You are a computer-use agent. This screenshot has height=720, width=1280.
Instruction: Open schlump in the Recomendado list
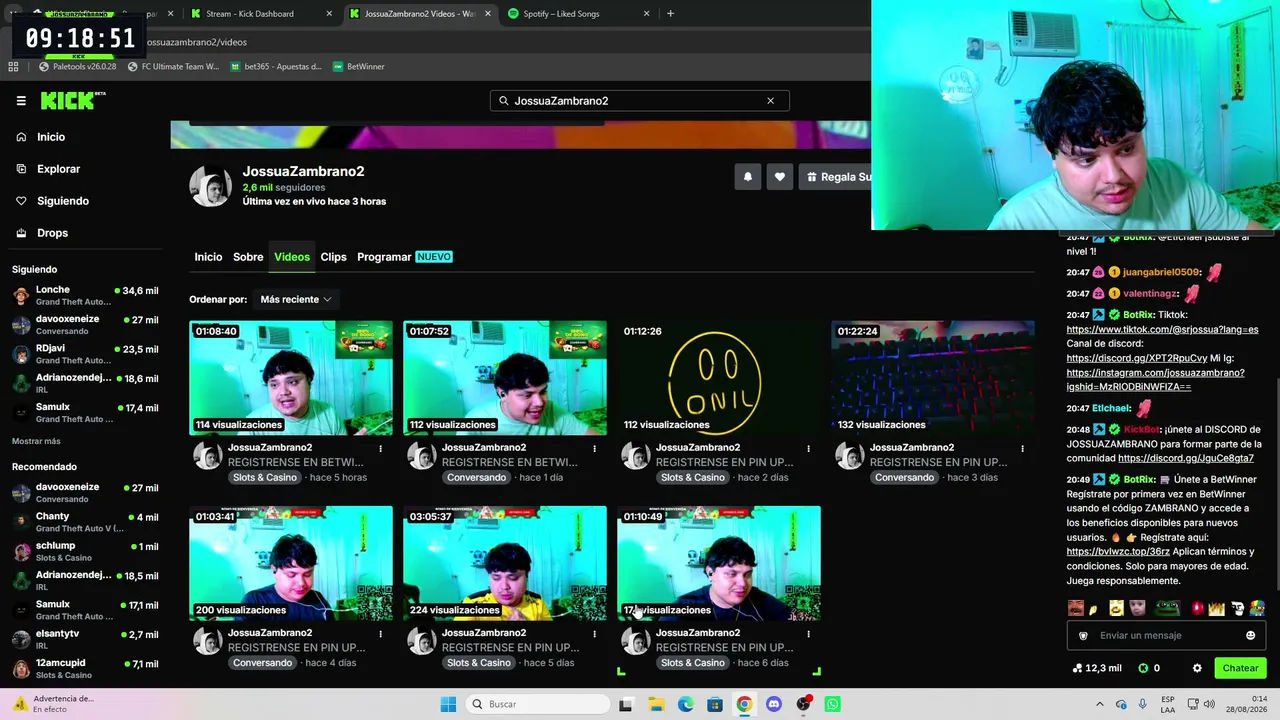coord(85,551)
